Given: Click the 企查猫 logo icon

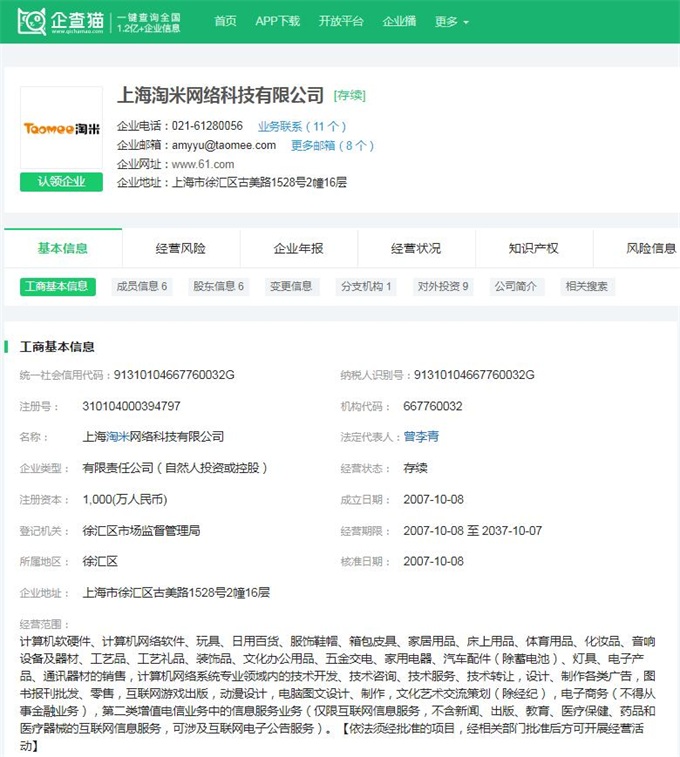Looking at the screenshot, I should 32,21.
